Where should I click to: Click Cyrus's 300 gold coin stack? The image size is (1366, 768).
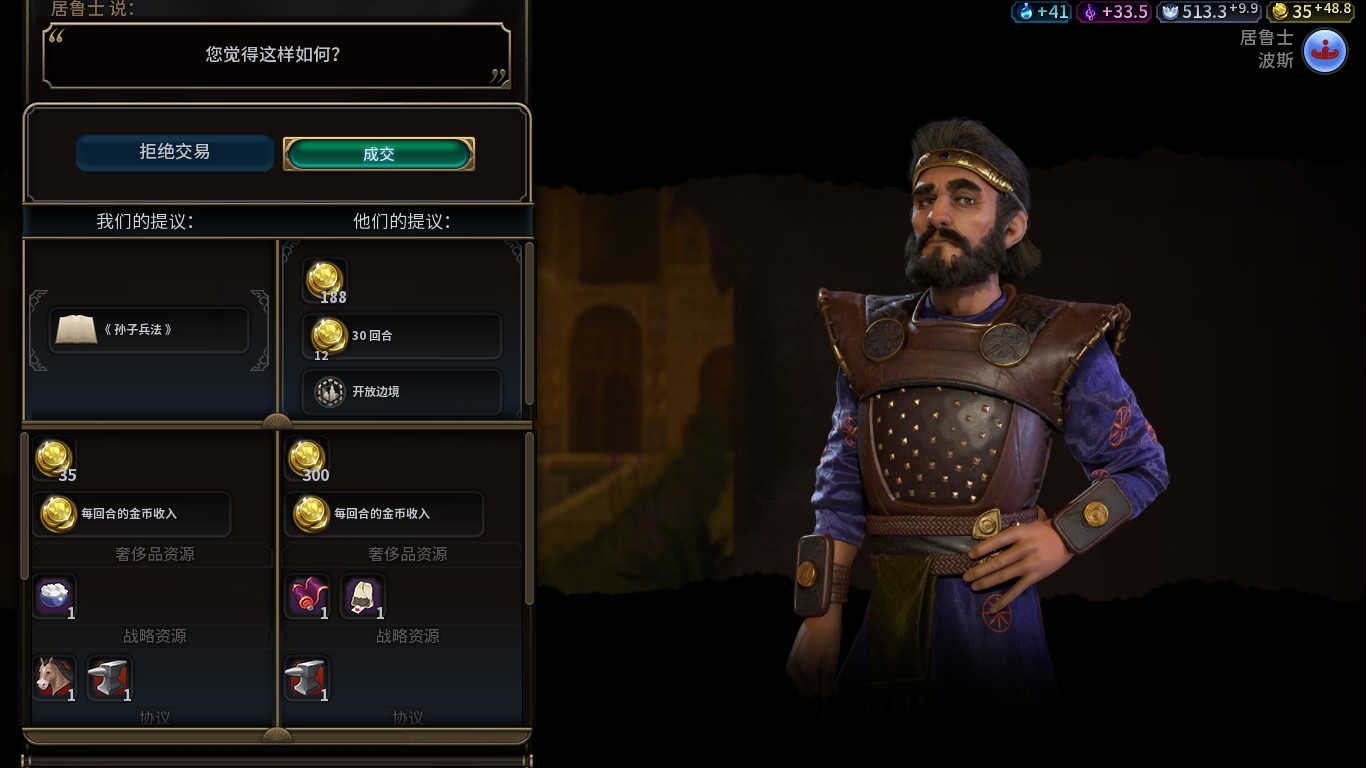308,460
